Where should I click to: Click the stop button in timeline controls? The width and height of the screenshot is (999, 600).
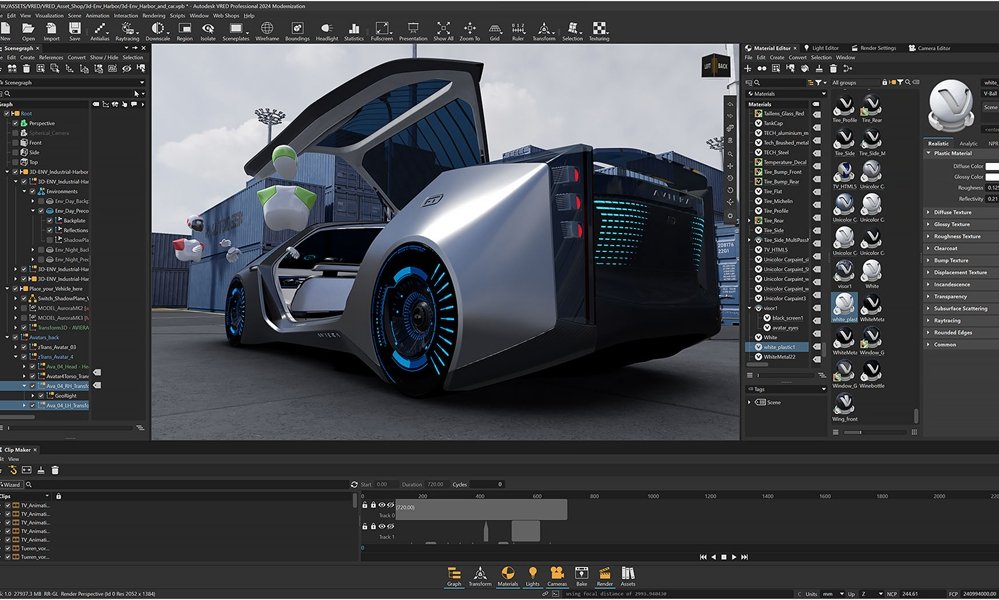tap(724, 557)
